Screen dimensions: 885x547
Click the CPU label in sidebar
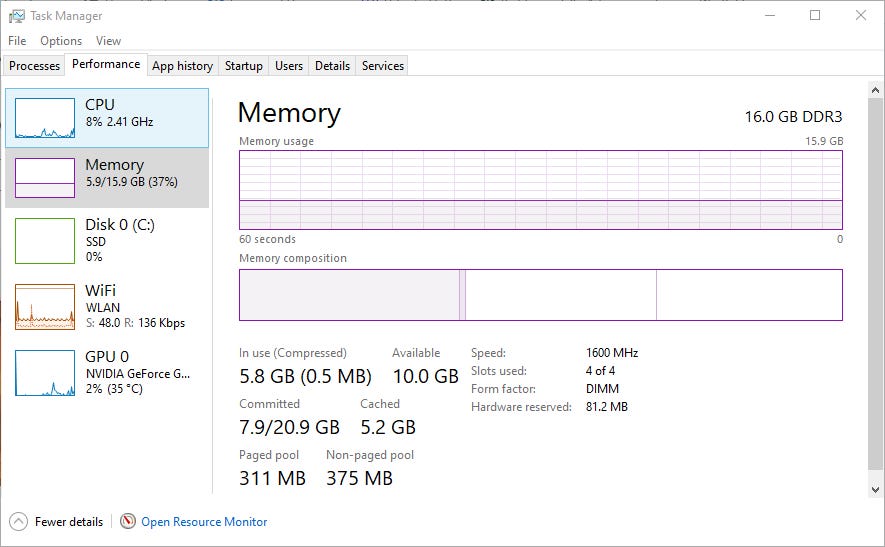point(100,104)
